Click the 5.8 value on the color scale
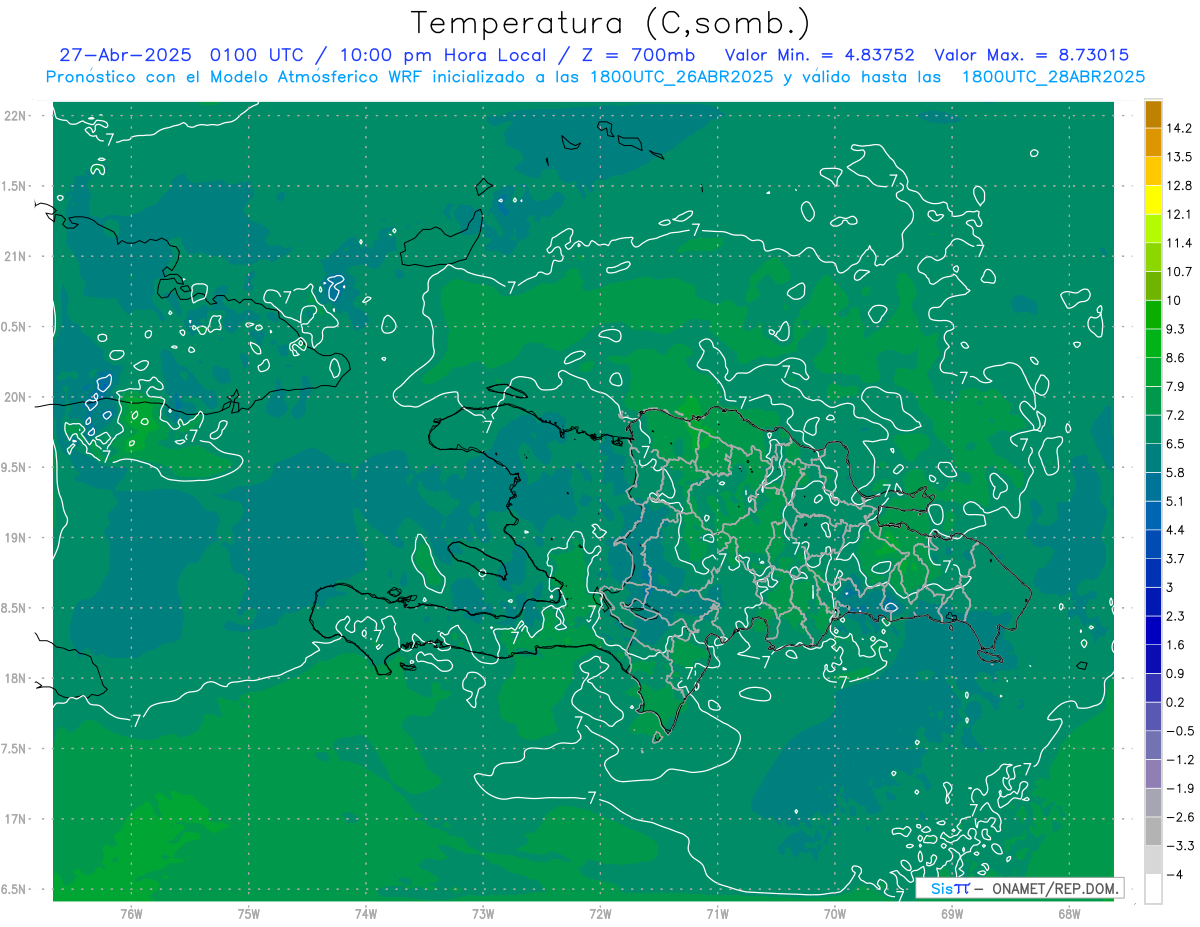Viewport: 1200px width, 927px height. [x=1176, y=472]
